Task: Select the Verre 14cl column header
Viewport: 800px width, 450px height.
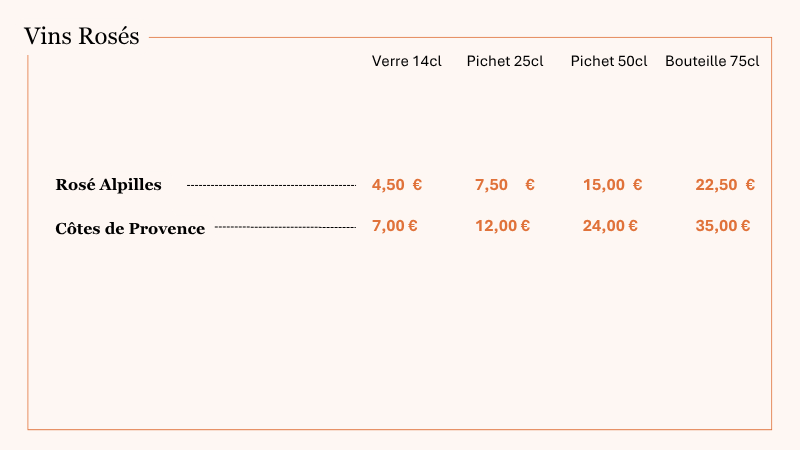Action: 407,61
